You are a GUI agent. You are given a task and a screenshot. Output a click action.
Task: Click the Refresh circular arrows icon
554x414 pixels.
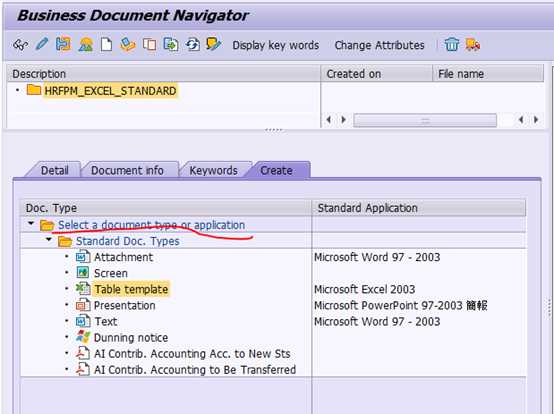tap(193, 45)
